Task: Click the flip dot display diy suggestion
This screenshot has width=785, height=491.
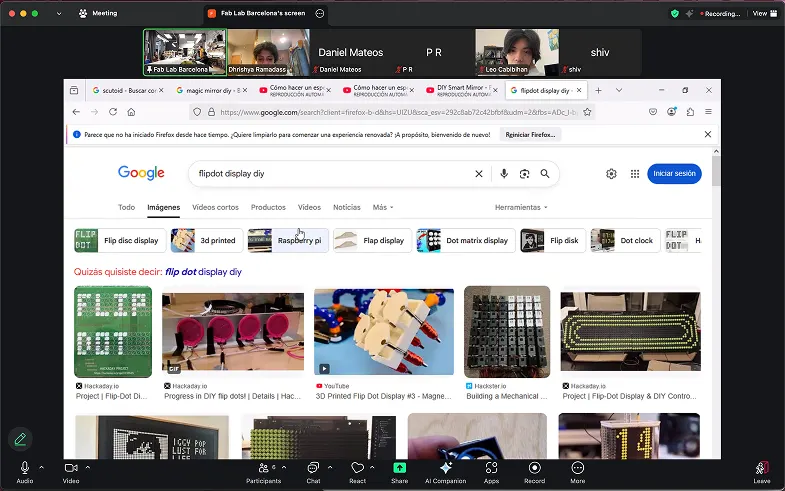Action: tap(203, 272)
